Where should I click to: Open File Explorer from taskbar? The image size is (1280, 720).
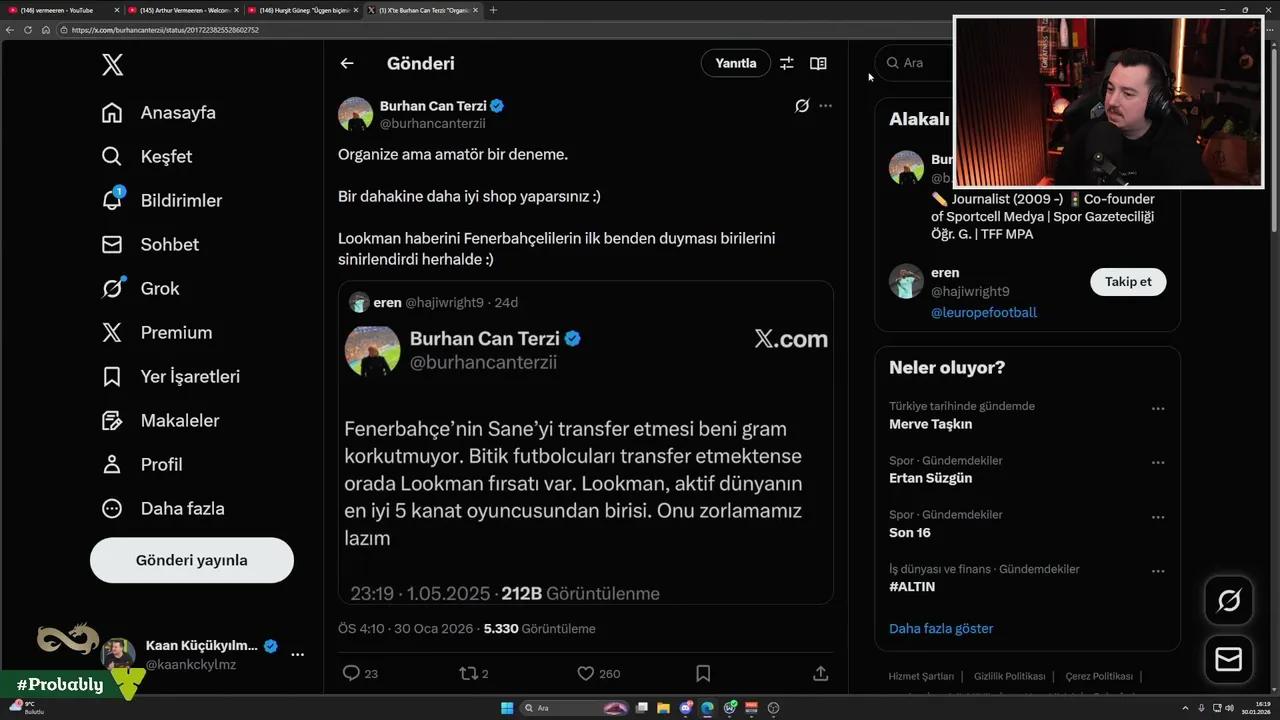[x=664, y=708]
